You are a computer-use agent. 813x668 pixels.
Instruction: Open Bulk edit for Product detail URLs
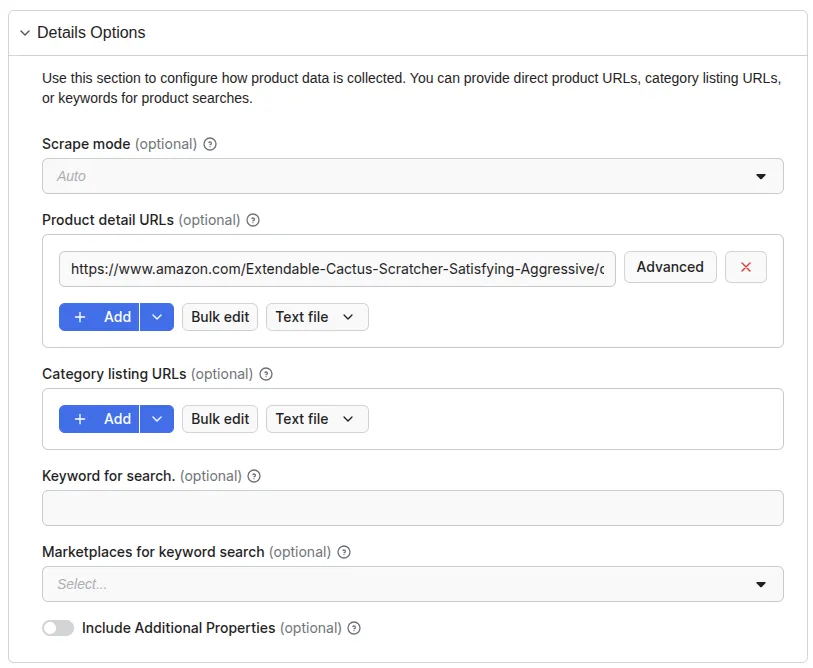tap(219, 317)
